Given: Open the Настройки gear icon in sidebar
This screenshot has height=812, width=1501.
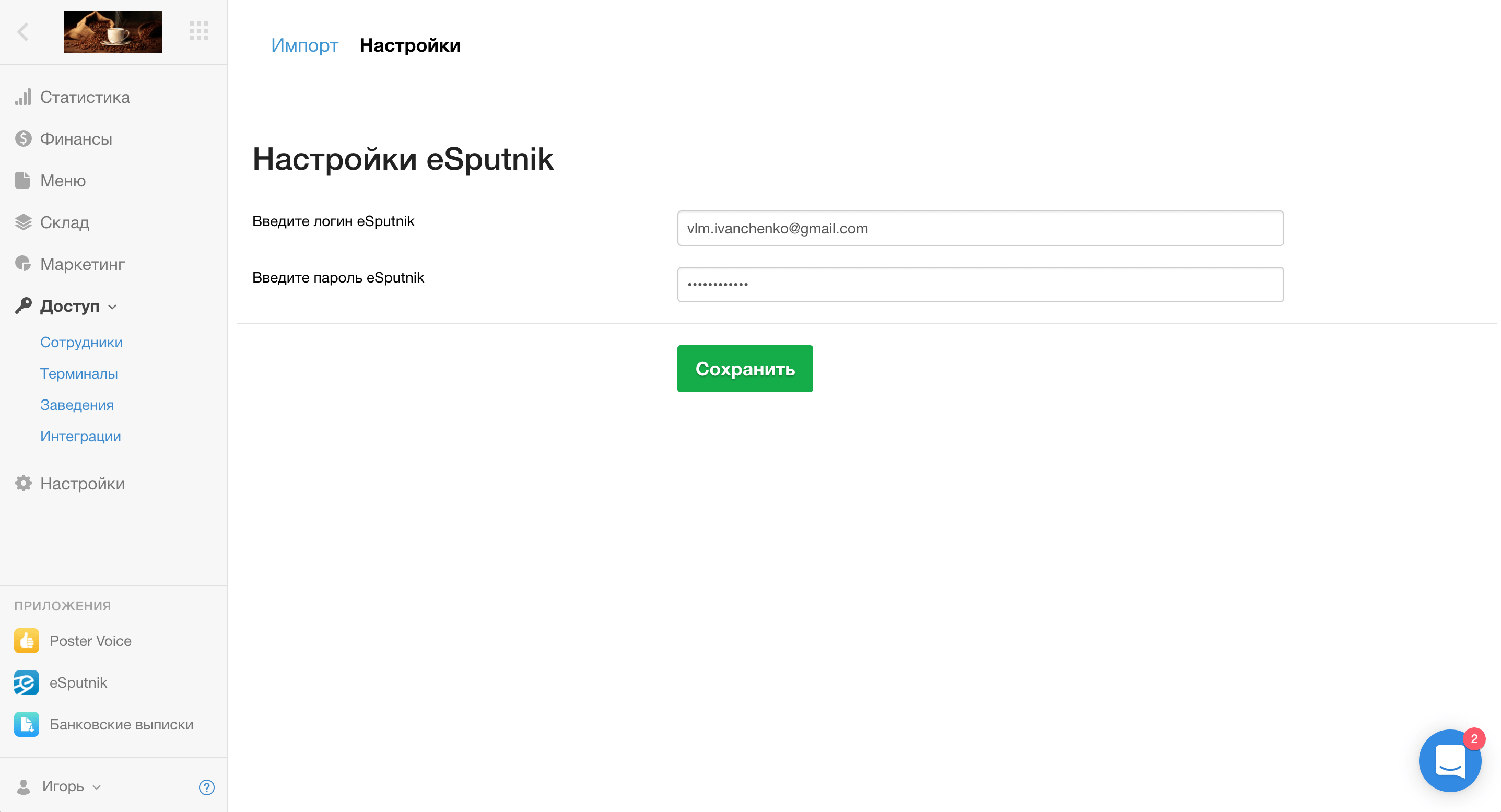Looking at the screenshot, I should click(x=24, y=484).
